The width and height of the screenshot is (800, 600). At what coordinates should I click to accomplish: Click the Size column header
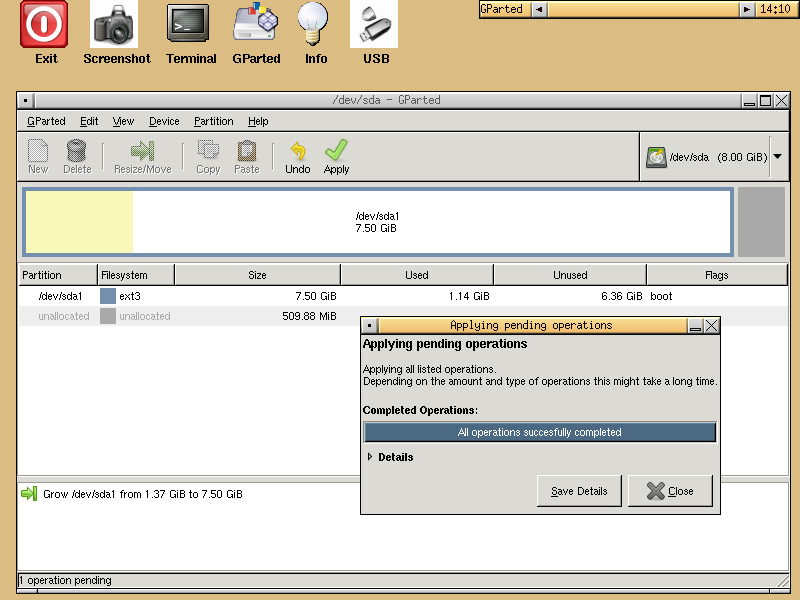pos(257,275)
